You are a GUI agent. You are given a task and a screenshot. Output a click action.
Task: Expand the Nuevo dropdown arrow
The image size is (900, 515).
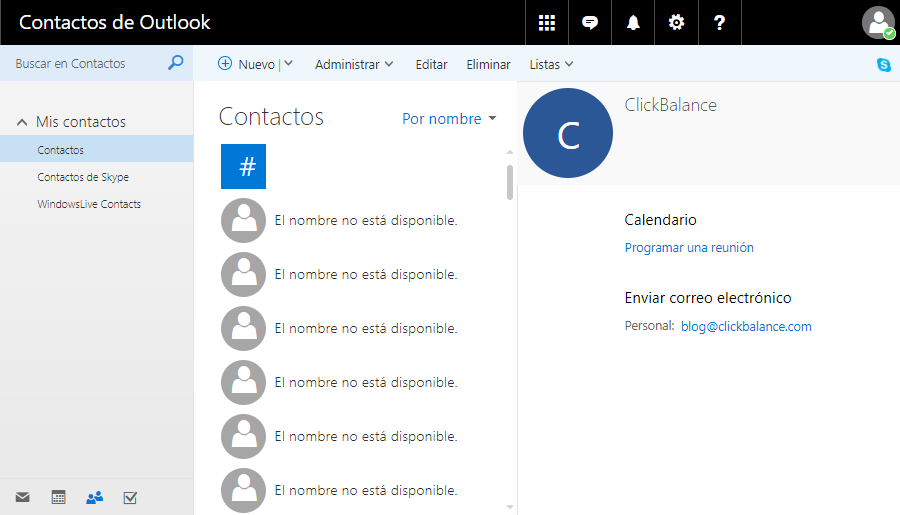288,64
